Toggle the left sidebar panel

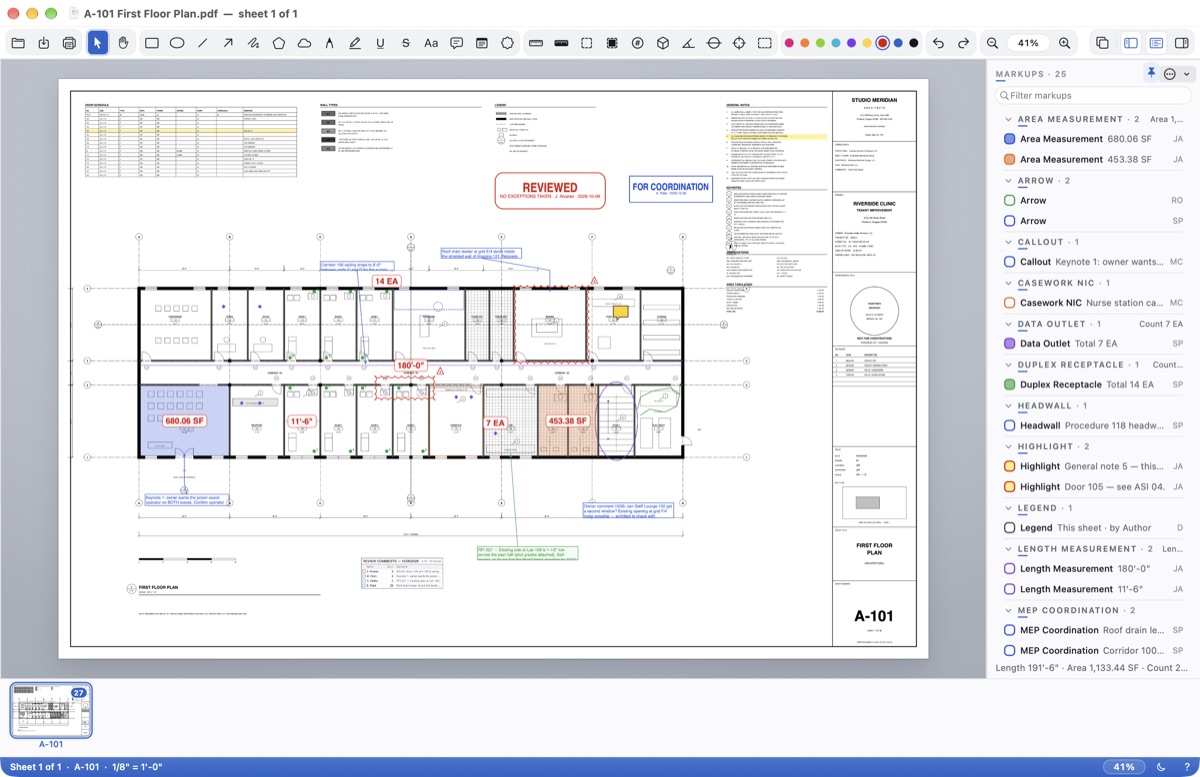tap(1130, 43)
